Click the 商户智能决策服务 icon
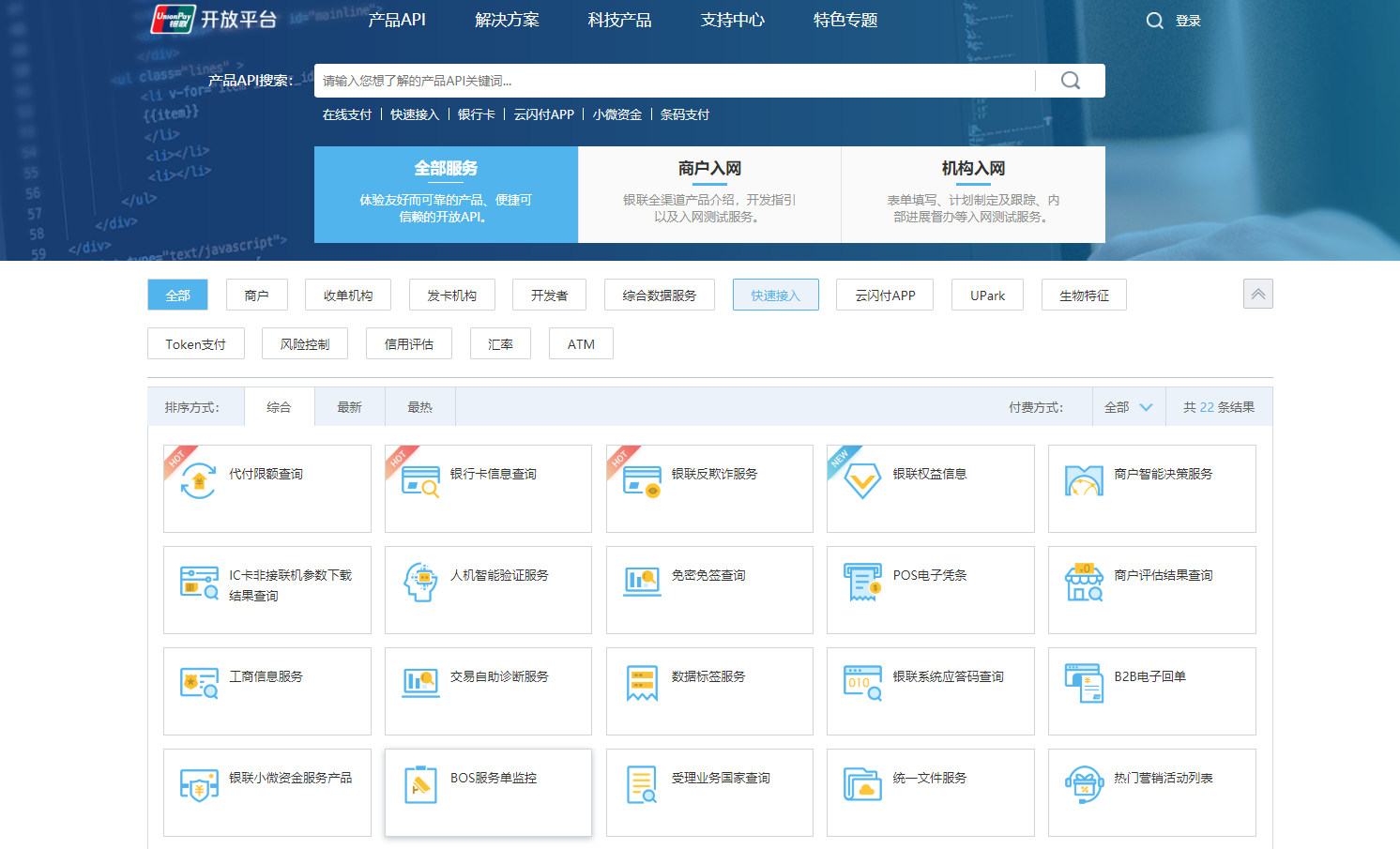The height and width of the screenshot is (849, 1400). pyautogui.click(x=1084, y=481)
